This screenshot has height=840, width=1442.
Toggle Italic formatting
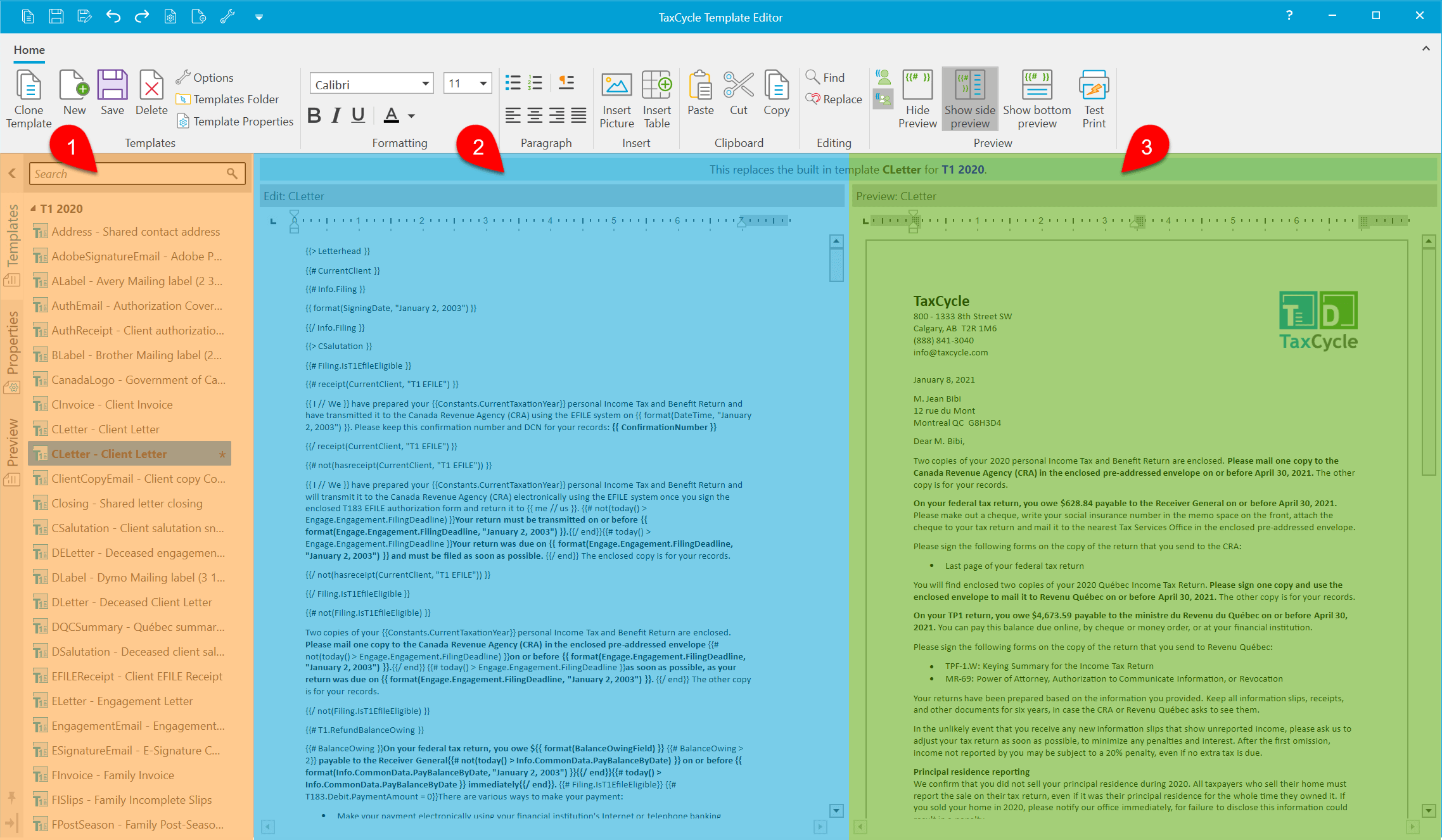point(336,115)
